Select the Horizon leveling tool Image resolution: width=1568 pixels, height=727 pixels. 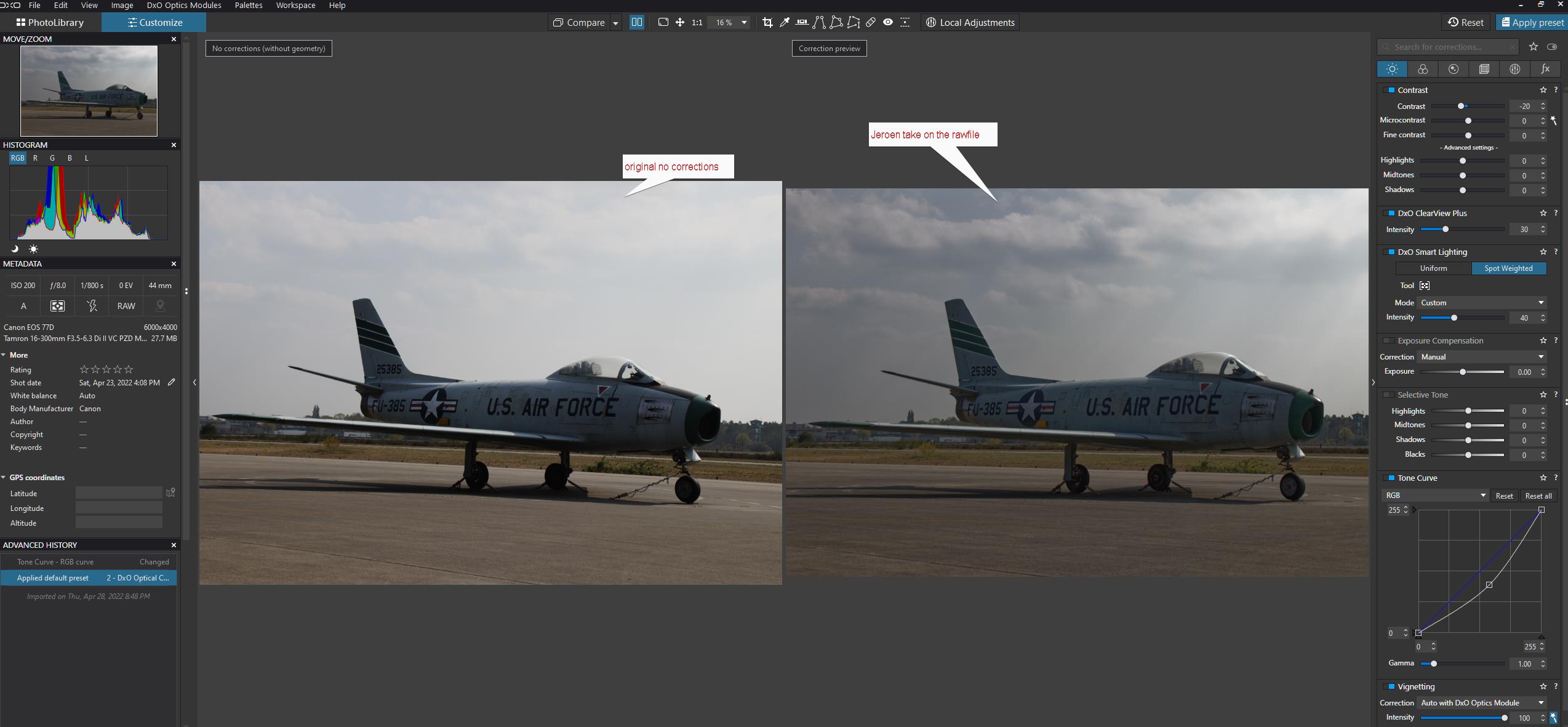click(802, 22)
